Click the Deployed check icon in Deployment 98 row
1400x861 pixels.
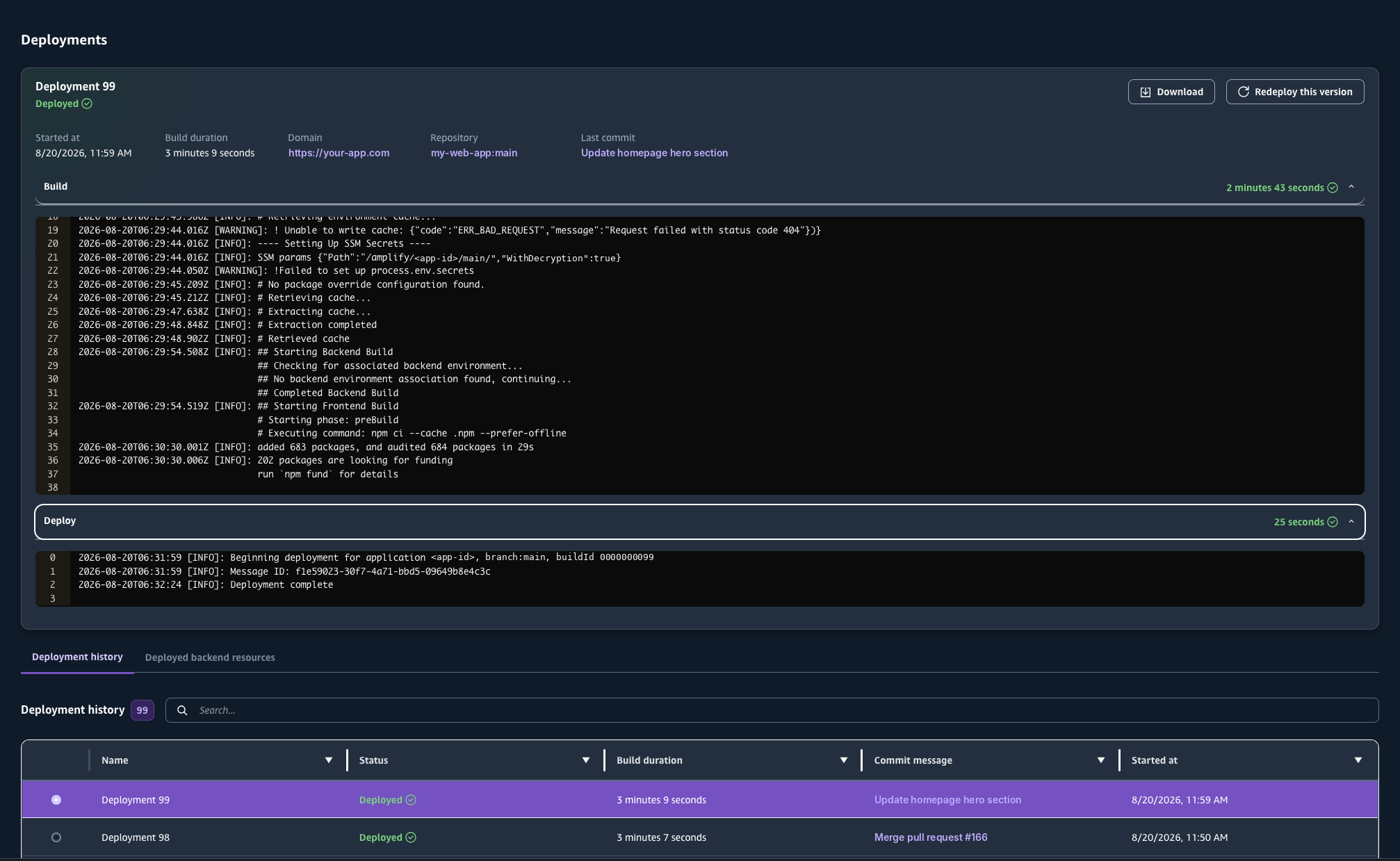(x=411, y=837)
